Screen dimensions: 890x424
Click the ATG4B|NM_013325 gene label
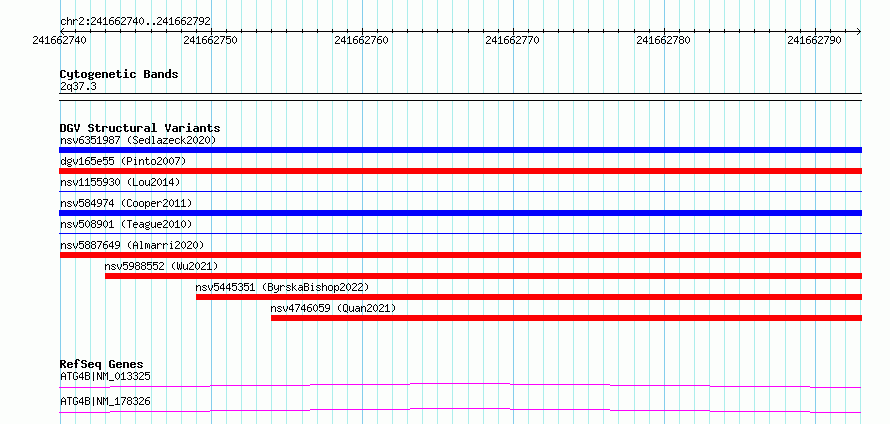(x=105, y=376)
